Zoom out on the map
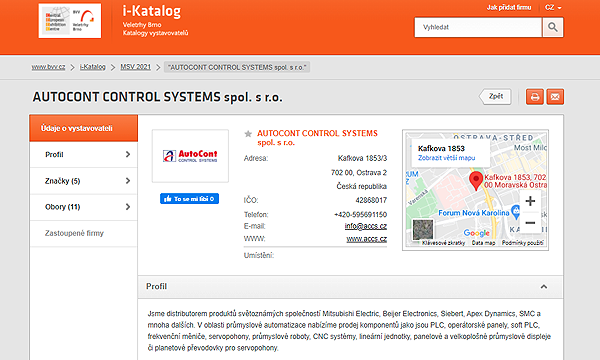 point(530,222)
